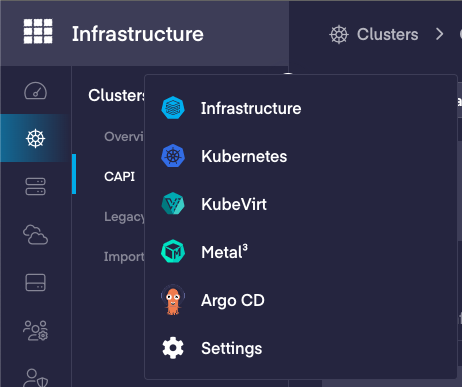Image resolution: width=462 pixels, height=387 pixels.
Task: Open the user shield security sidebar icon
Action: (x=35, y=378)
